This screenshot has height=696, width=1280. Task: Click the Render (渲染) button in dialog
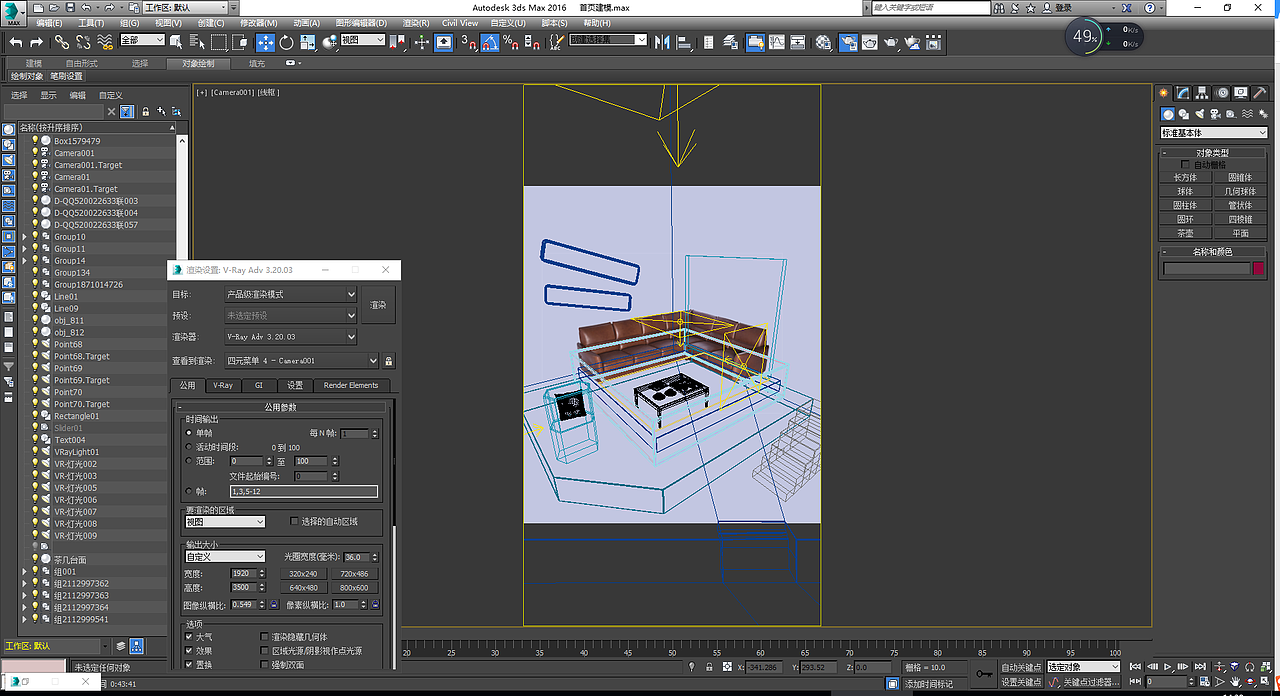pos(378,305)
